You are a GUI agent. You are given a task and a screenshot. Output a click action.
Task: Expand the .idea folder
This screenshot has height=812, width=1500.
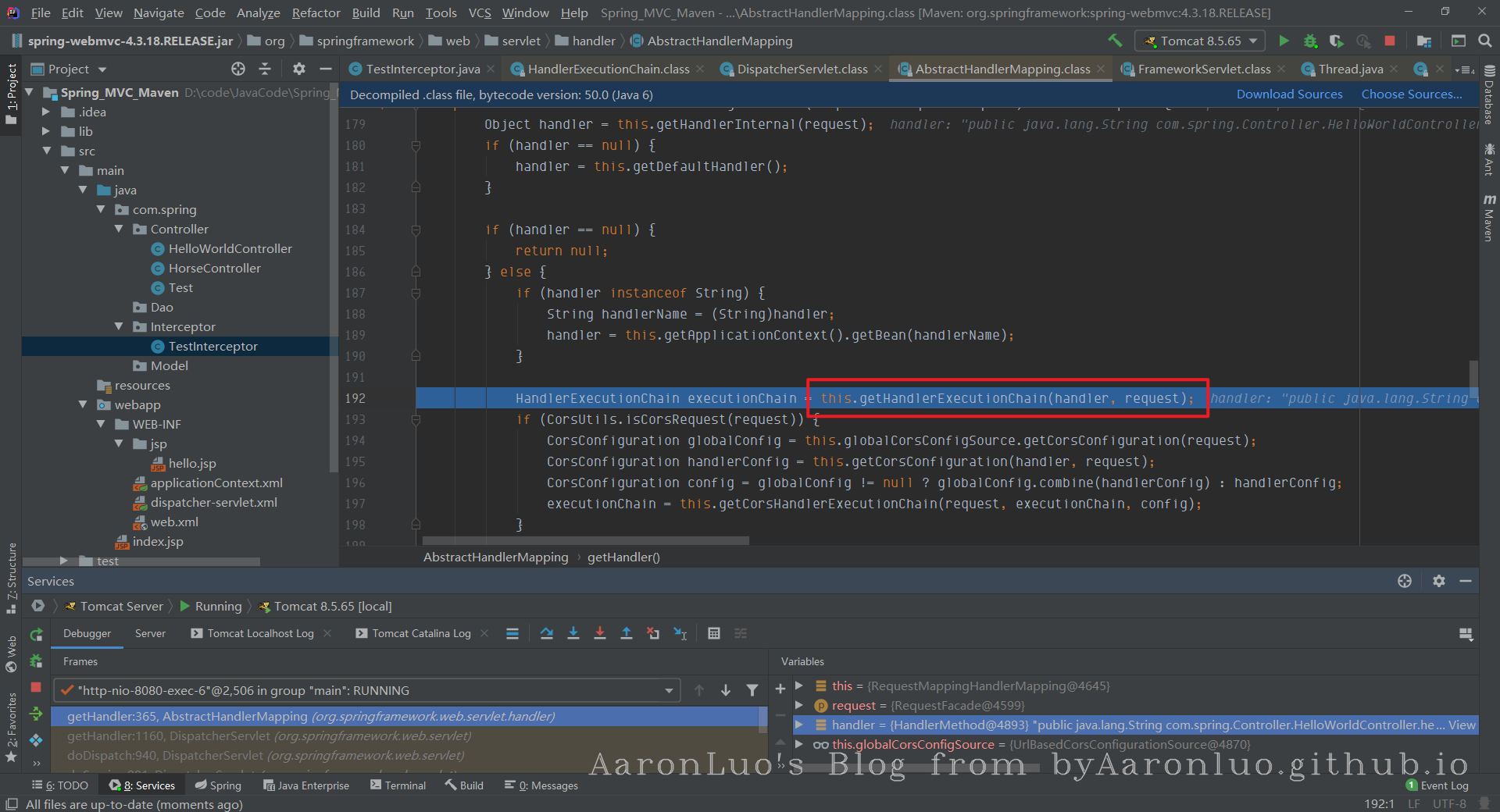click(x=46, y=112)
